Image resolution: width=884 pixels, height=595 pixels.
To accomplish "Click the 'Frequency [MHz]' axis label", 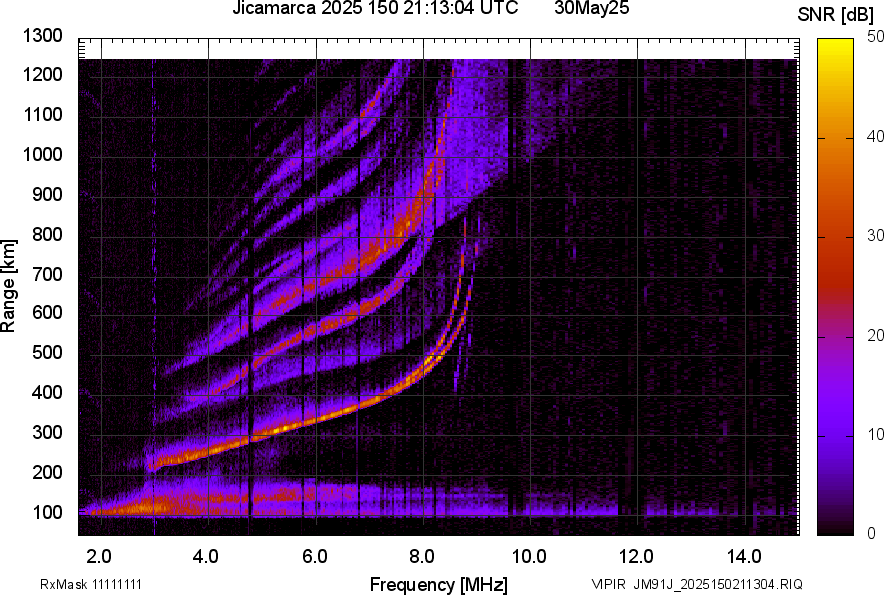I will coord(439,584).
